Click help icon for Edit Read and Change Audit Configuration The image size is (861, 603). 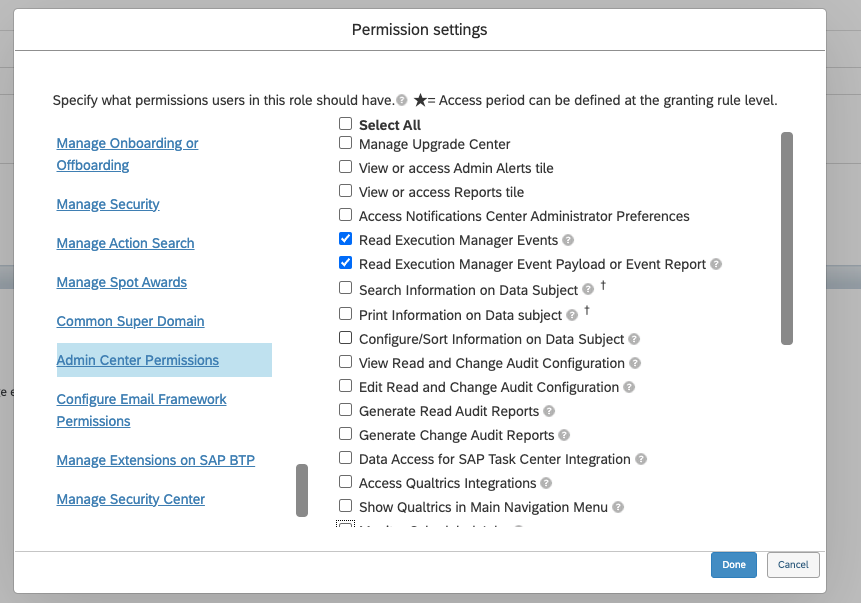click(629, 388)
